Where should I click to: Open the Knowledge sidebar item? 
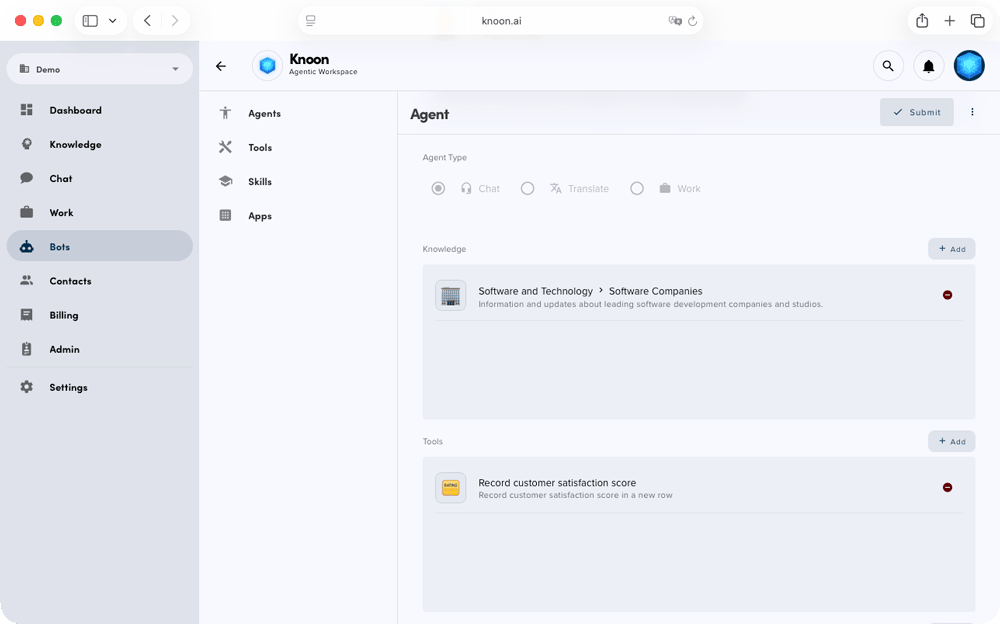(x=75, y=144)
